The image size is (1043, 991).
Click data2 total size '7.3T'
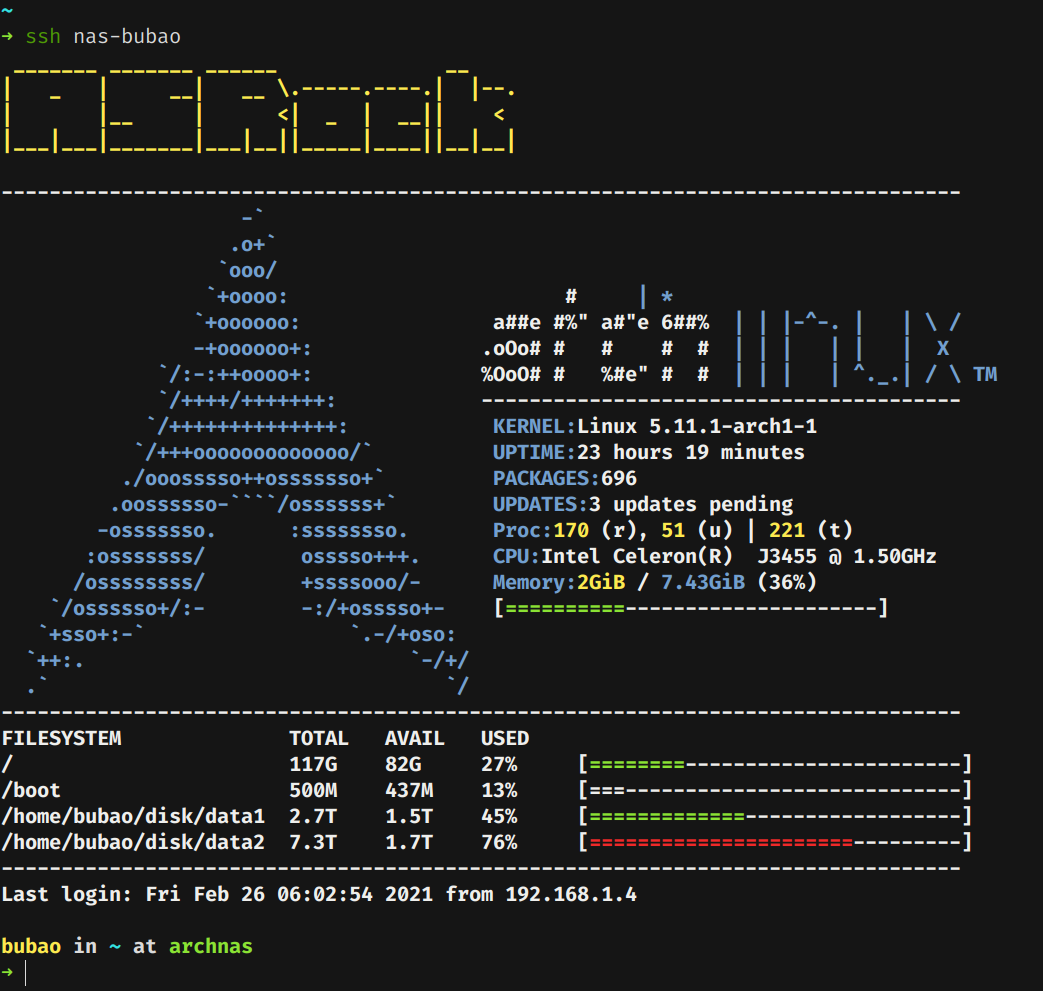coord(313,842)
